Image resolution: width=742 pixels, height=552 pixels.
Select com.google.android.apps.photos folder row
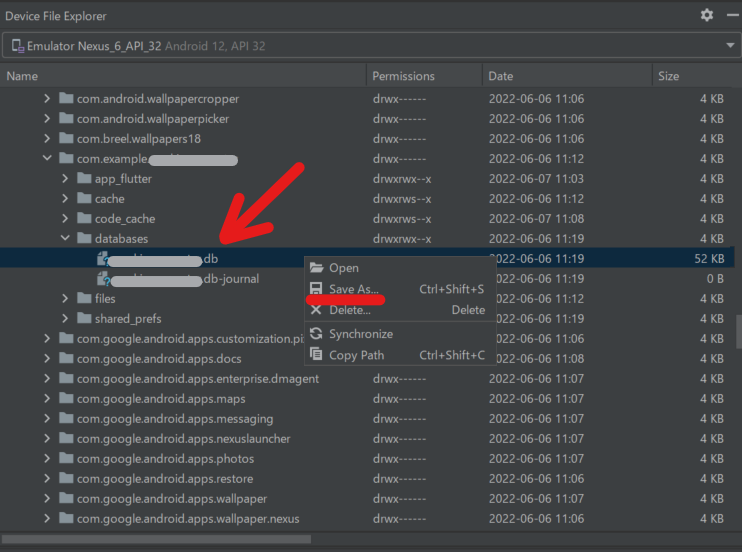pyautogui.click(x=367, y=458)
